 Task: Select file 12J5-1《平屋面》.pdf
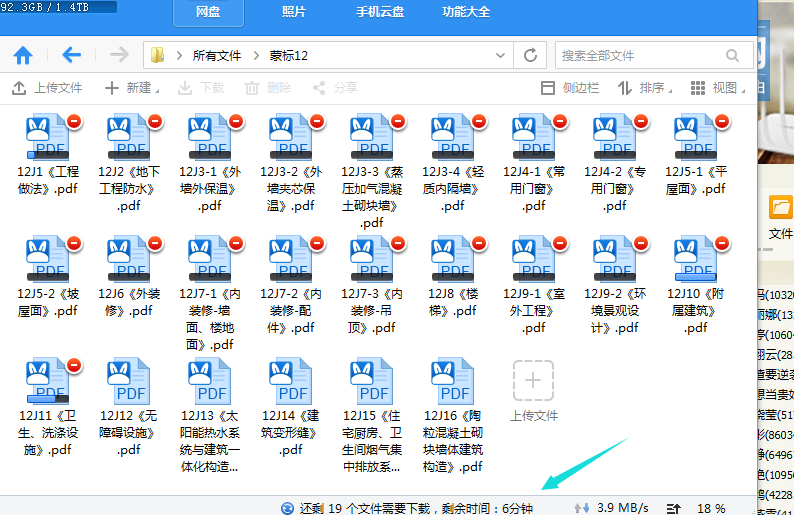(x=696, y=155)
